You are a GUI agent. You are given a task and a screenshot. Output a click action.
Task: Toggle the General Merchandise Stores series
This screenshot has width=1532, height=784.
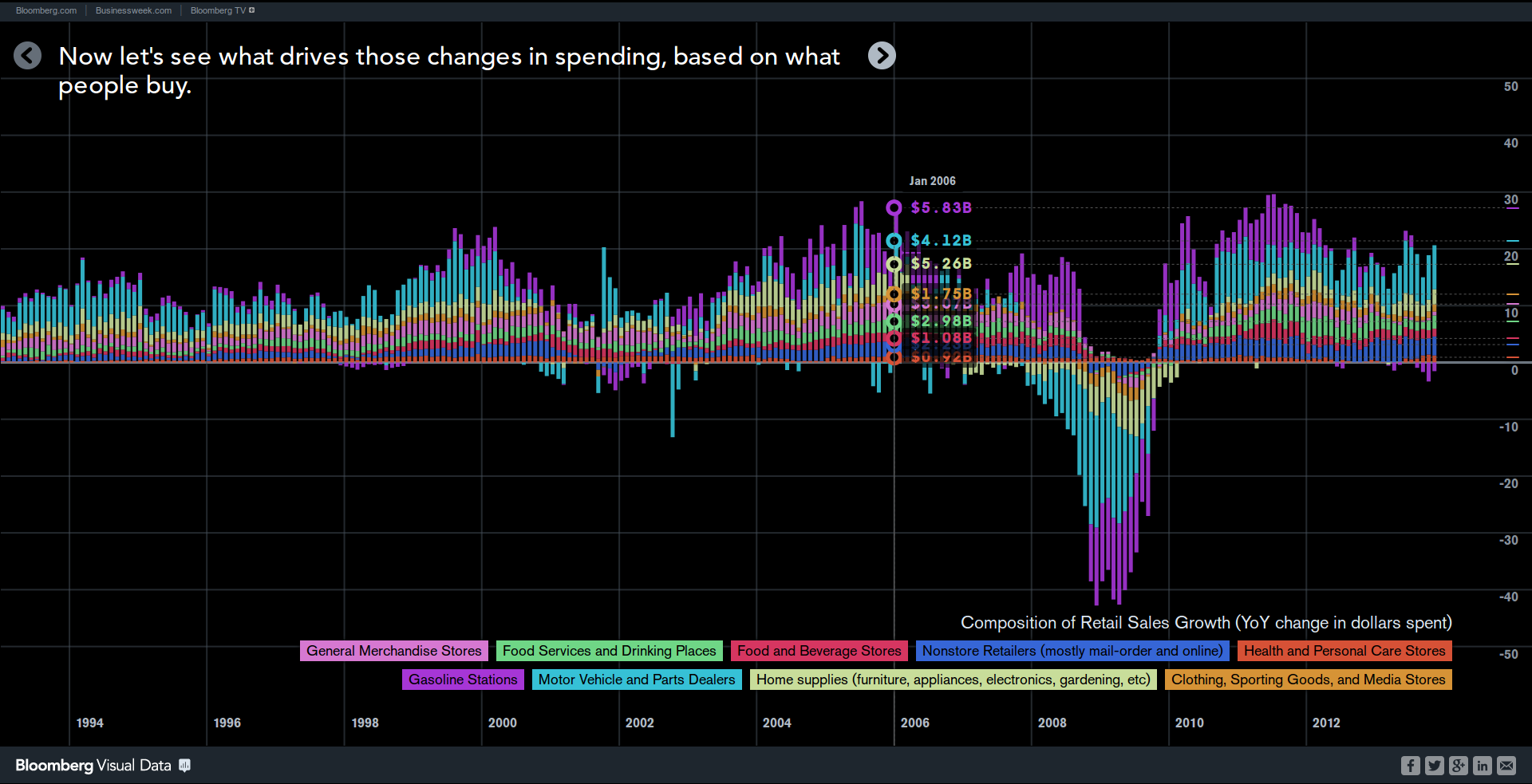pos(393,651)
